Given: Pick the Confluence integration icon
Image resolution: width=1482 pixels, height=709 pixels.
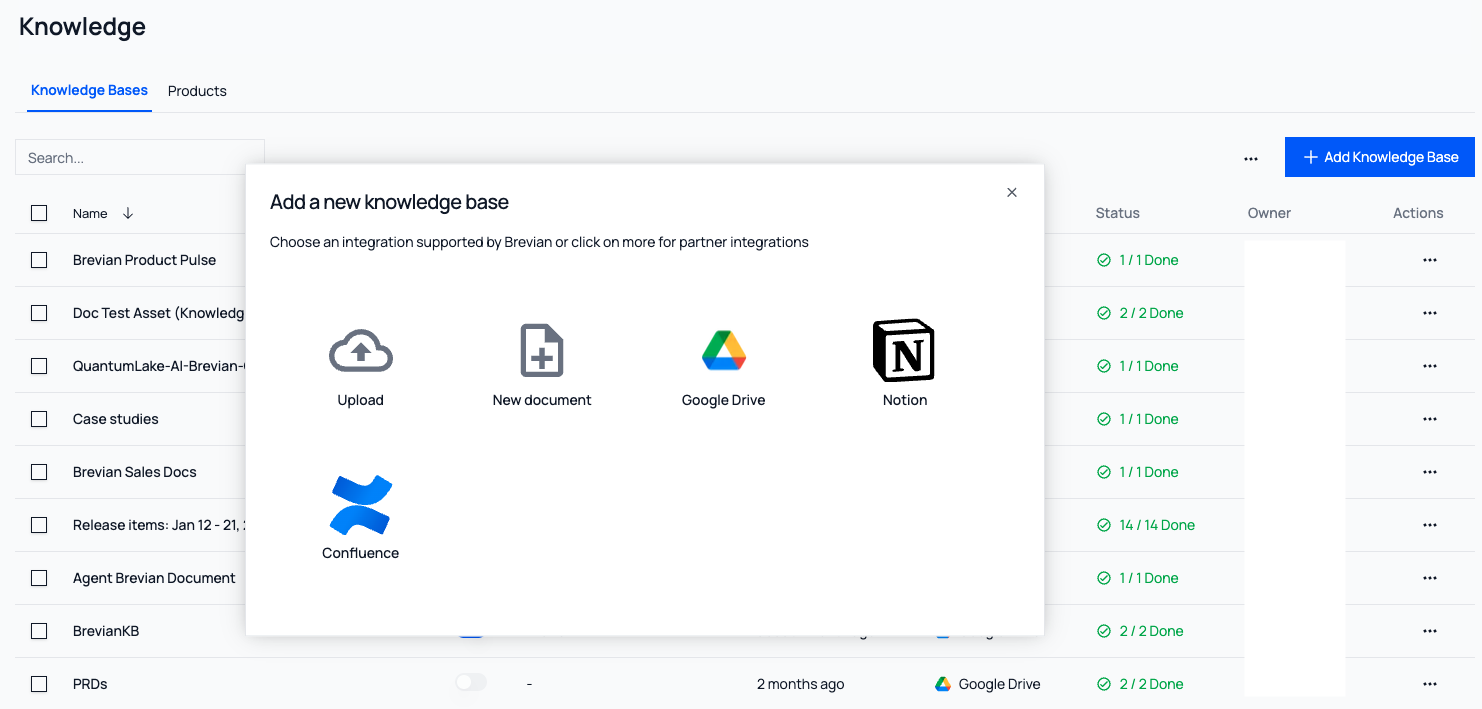Looking at the screenshot, I should coord(360,504).
